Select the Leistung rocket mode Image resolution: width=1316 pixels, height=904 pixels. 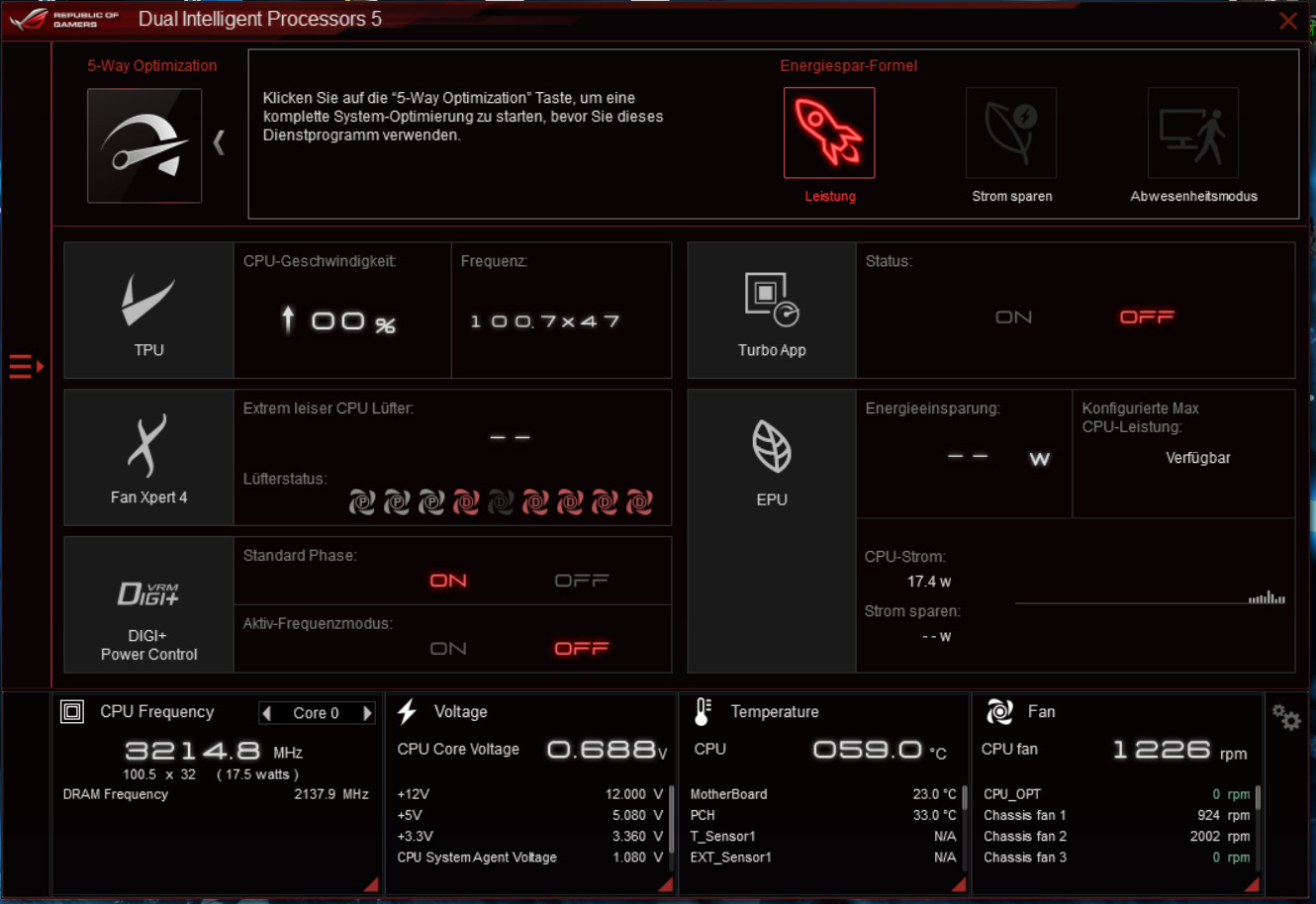(829, 133)
